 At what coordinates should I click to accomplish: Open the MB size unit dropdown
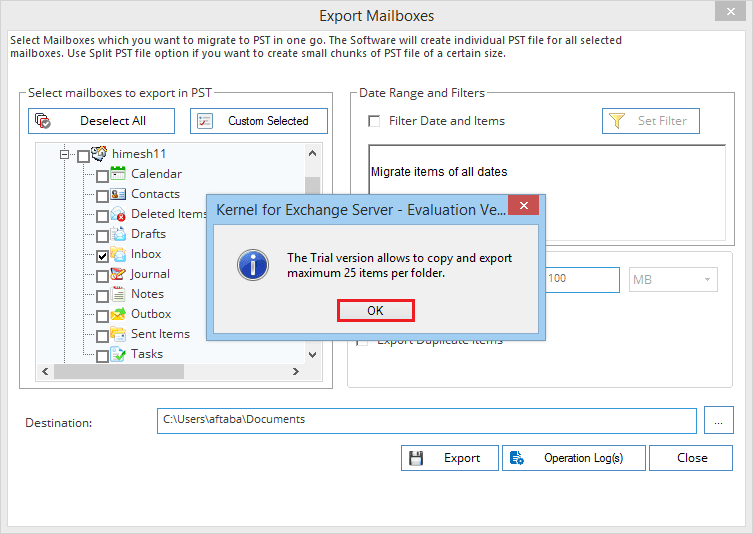673,279
